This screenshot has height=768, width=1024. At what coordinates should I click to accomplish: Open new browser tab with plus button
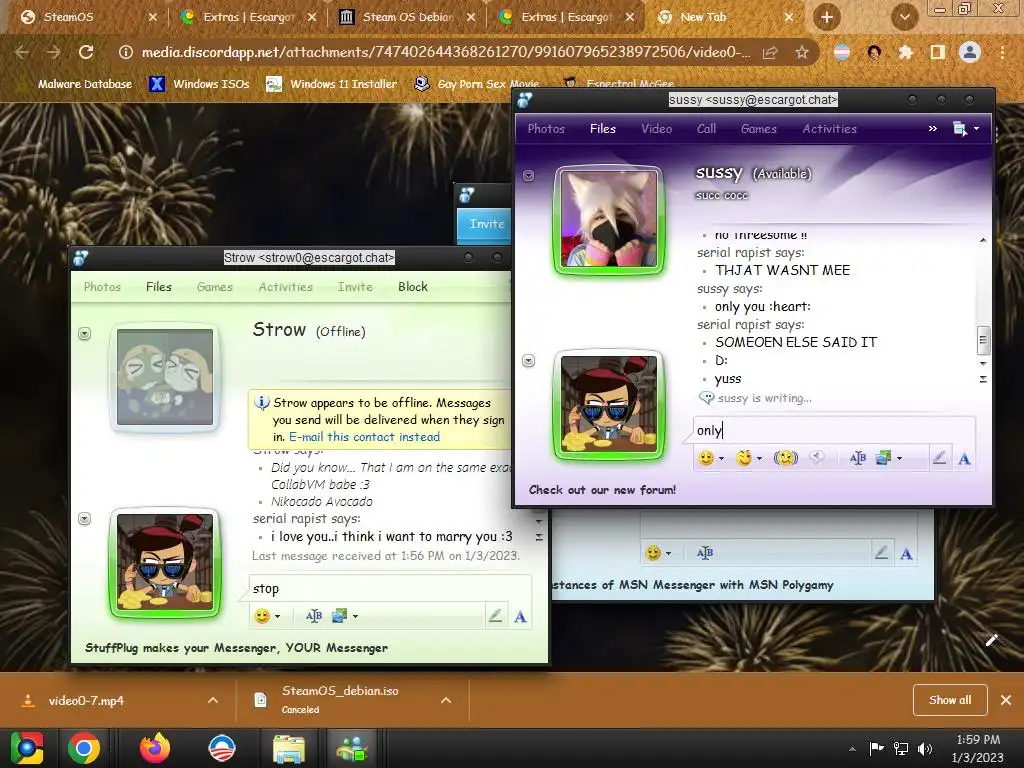click(x=827, y=18)
